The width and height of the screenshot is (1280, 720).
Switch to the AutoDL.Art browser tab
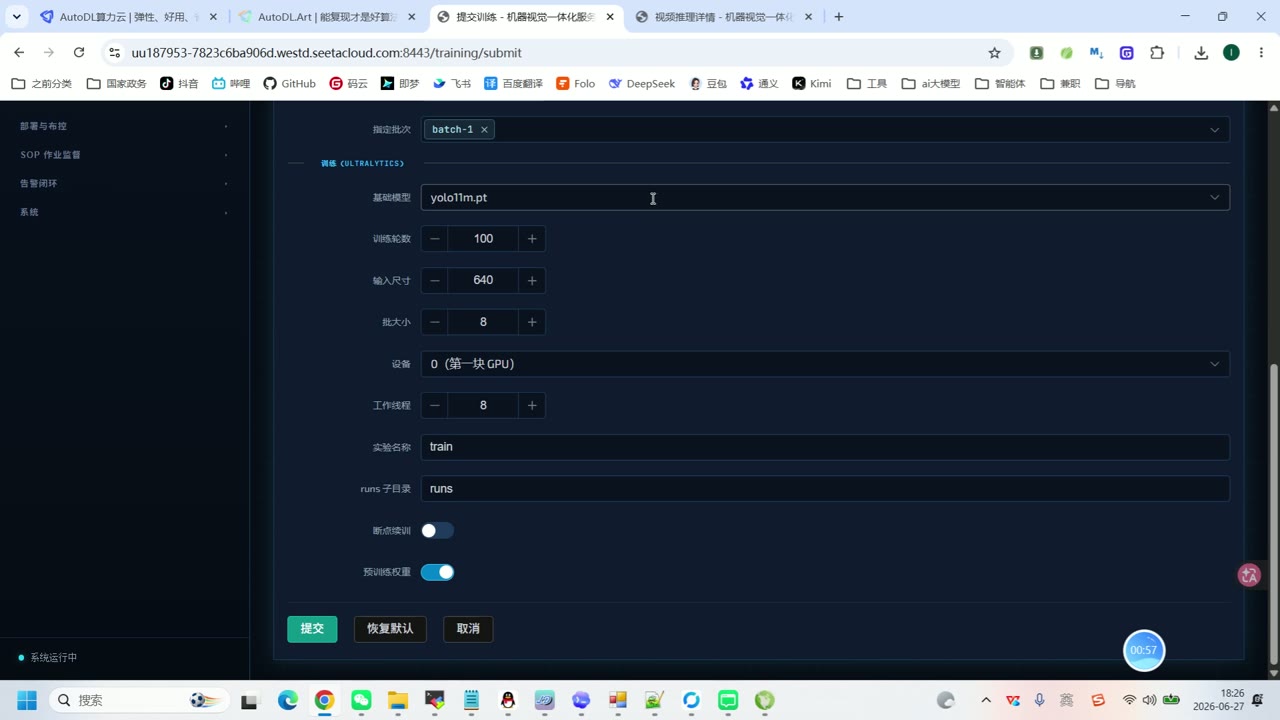pos(326,17)
